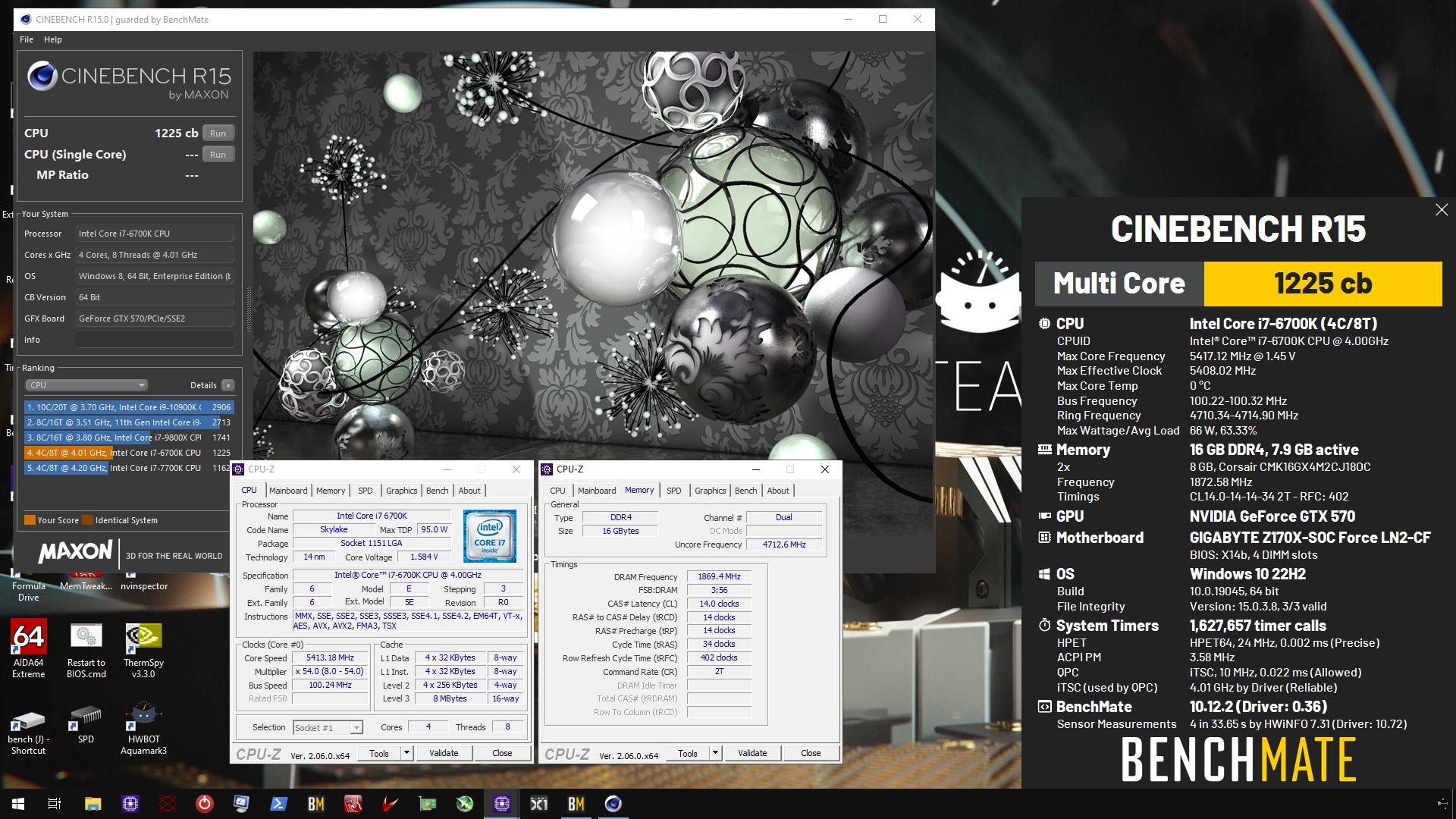Open the AIDA64 Extreme desktop shortcut
Screen dimensions: 1456x819
pyautogui.click(x=28, y=648)
